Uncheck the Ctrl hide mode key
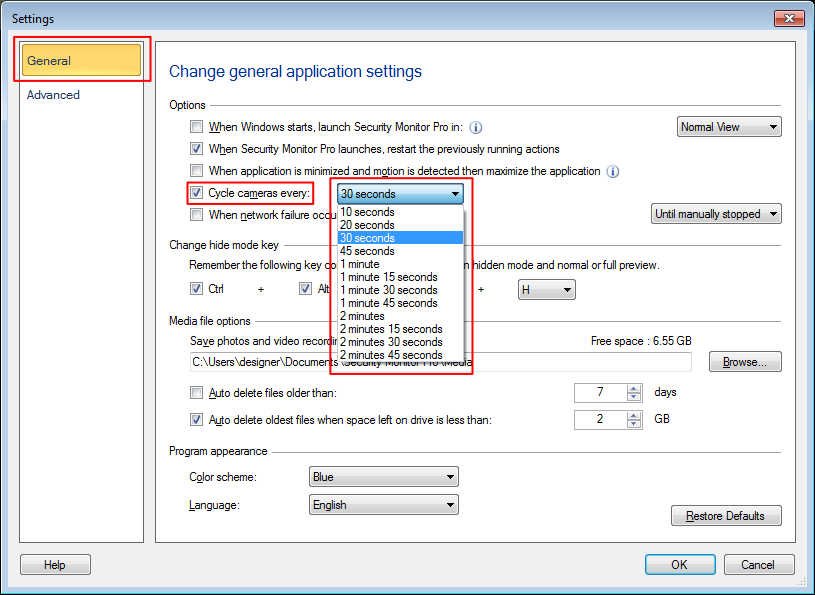 [196, 289]
